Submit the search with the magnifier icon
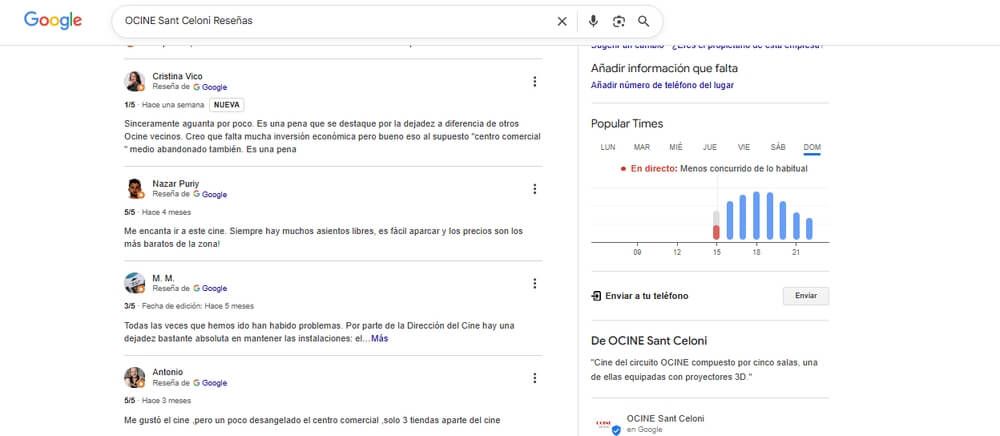Screen dimensions: 1000x436 [644, 22]
